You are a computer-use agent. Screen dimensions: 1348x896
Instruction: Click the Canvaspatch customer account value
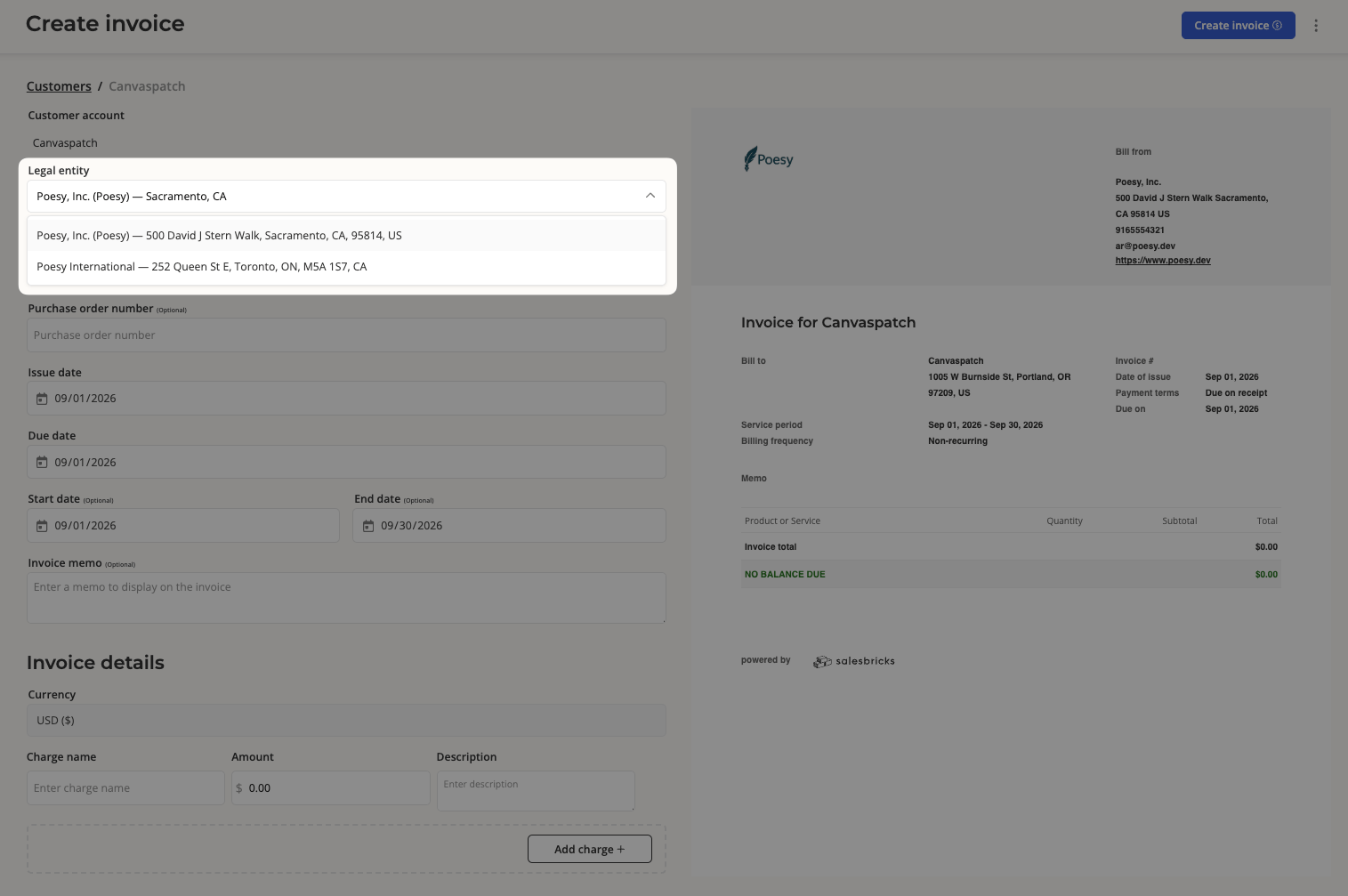[x=65, y=143]
